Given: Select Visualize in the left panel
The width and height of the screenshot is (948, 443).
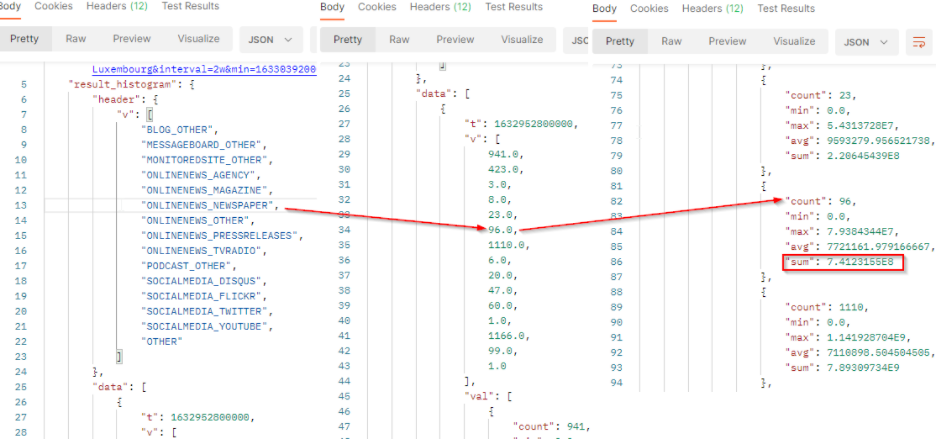Looking at the screenshot, I should 198,39.
